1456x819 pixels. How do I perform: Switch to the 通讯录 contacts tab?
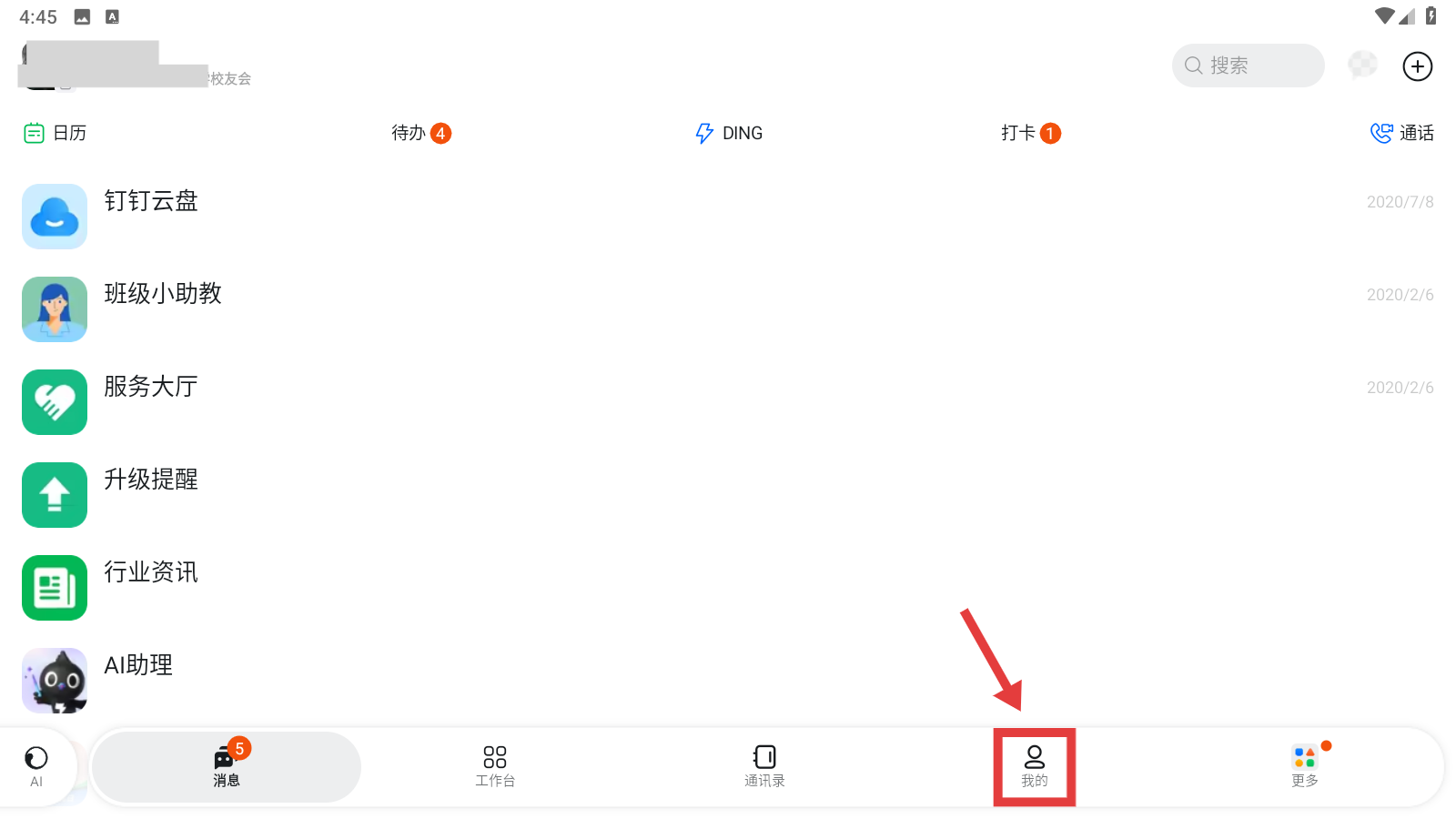(x=764, y=767)
